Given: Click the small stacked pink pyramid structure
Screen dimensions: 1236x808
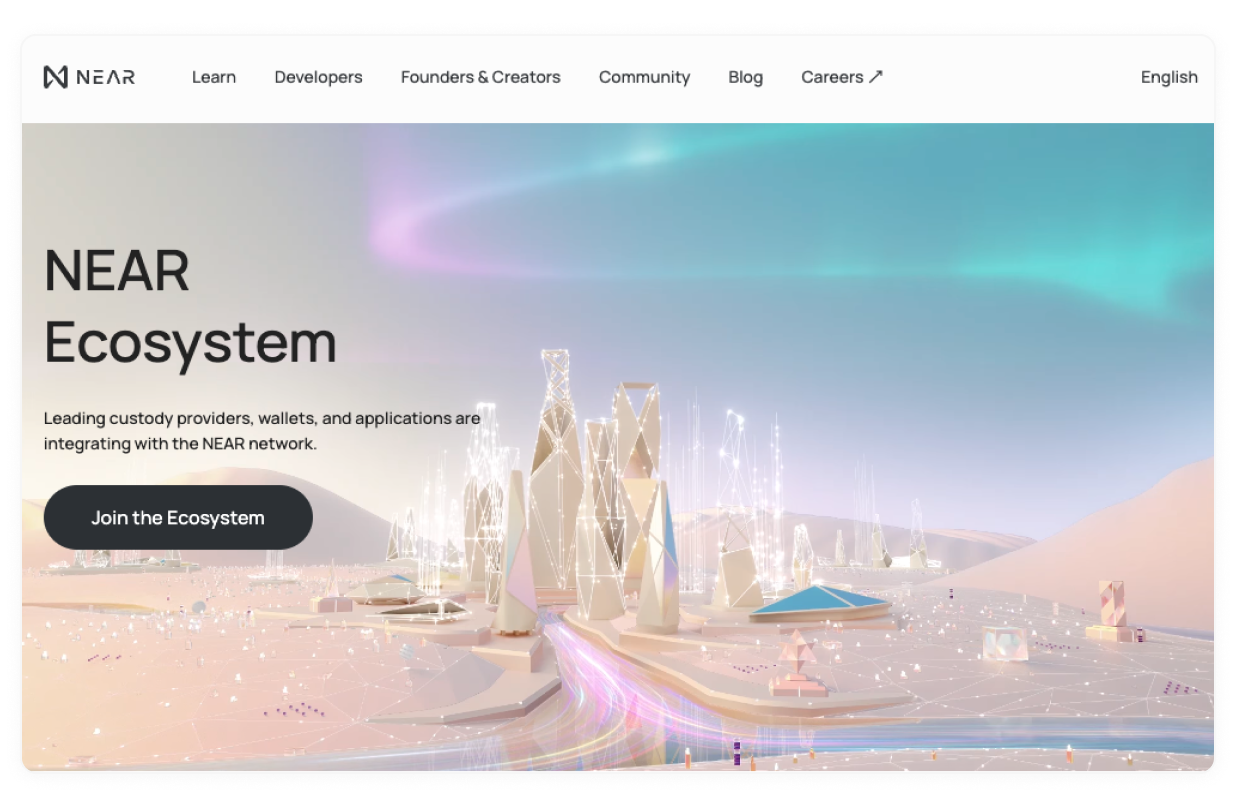Looking at the screenshot, I should click(797, 660).
